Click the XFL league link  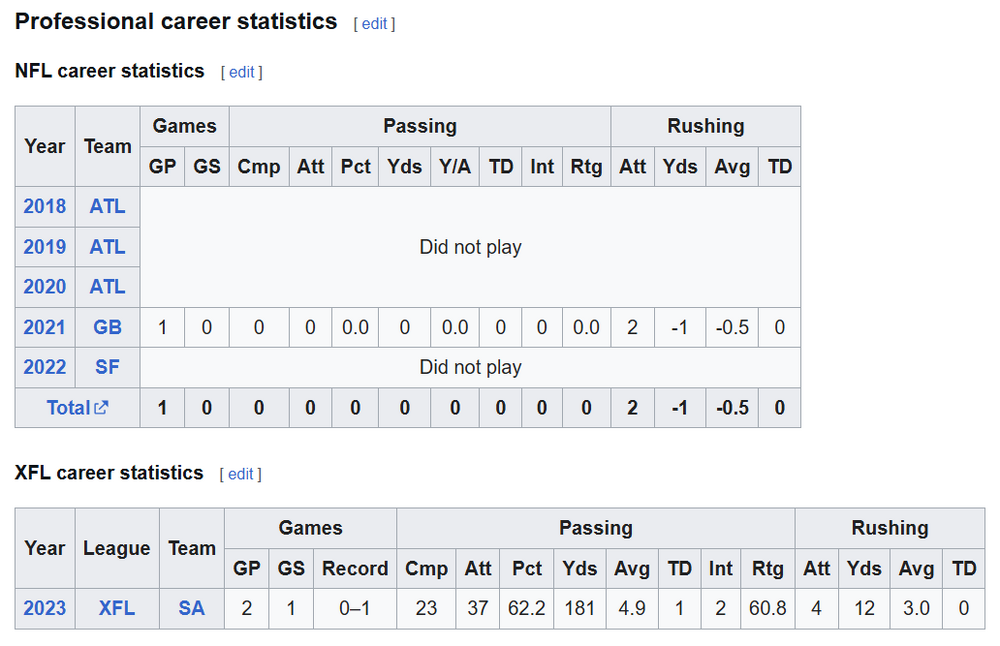point(116,608)
